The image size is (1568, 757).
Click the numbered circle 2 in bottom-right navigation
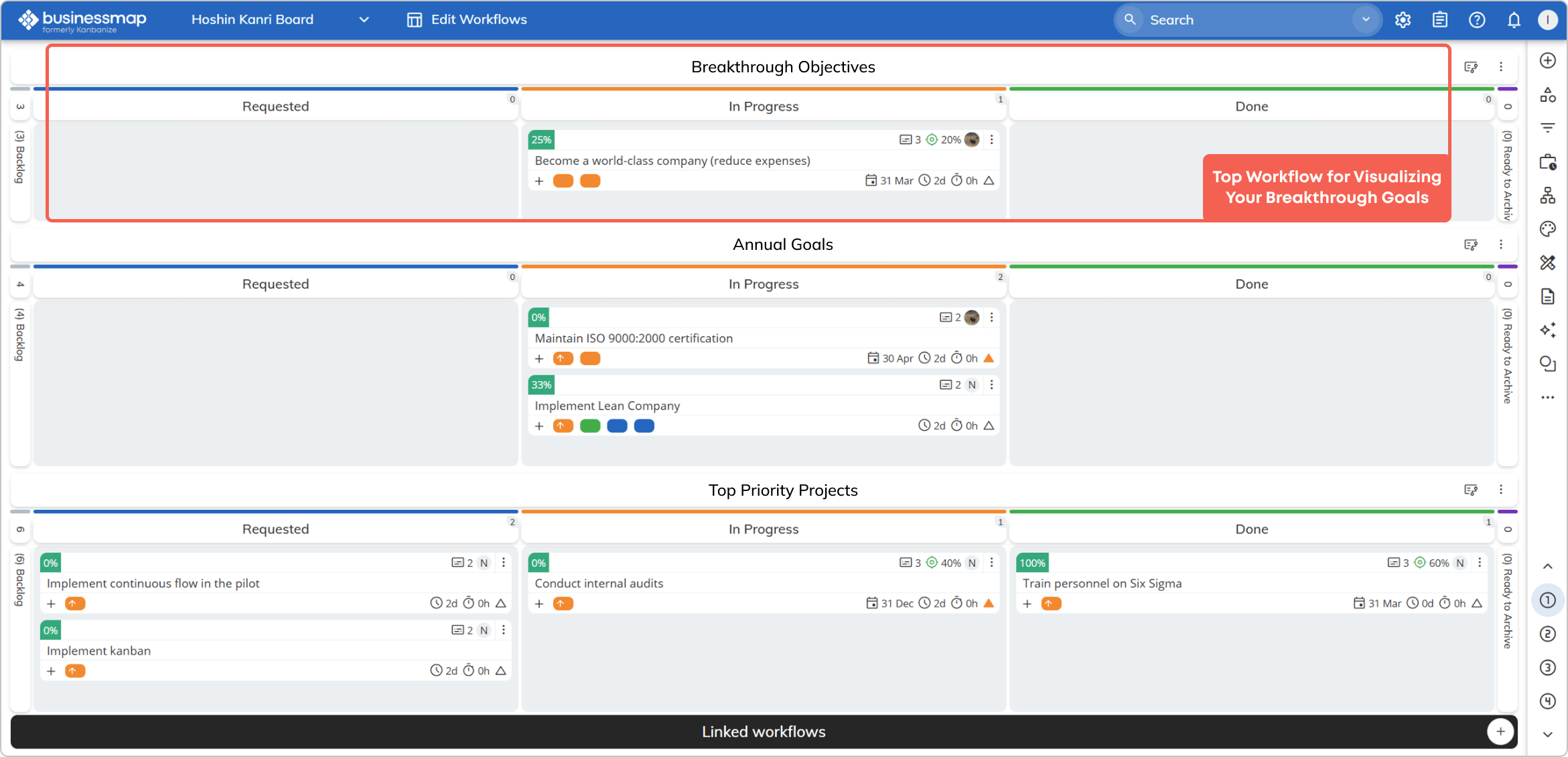(x=1548, y=634)
